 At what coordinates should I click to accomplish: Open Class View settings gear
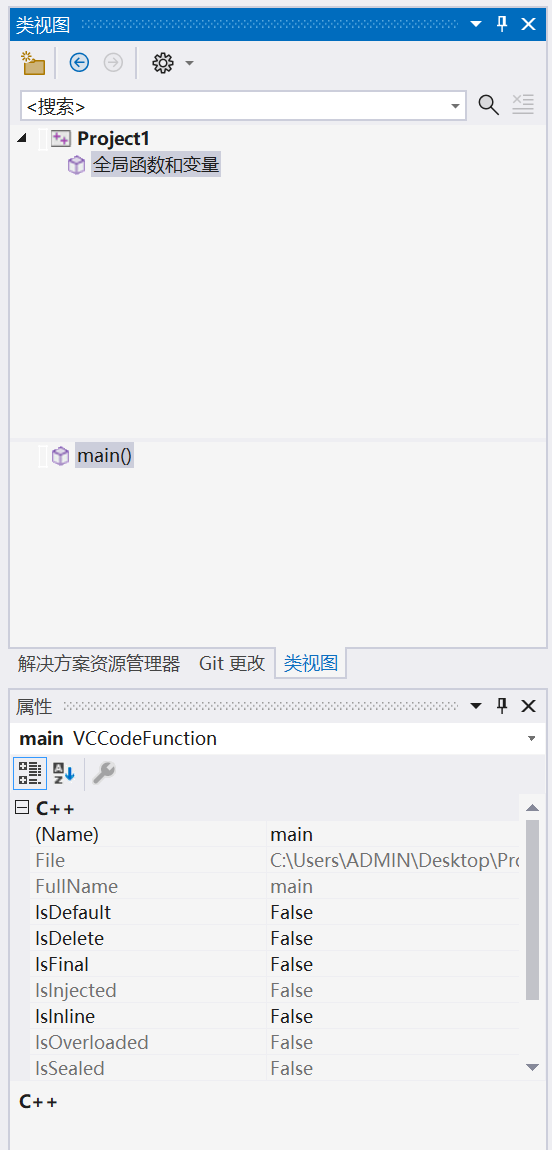162,63
